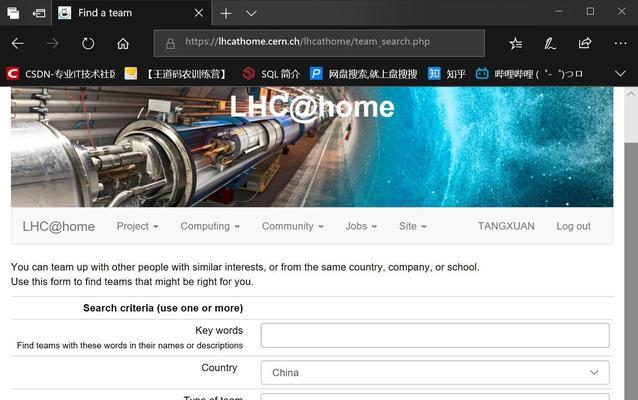Image resolution: width=638 pixels, height=400 pixels.
Task: Click the scrollbar up arrow
Action: tap(631, 94)
